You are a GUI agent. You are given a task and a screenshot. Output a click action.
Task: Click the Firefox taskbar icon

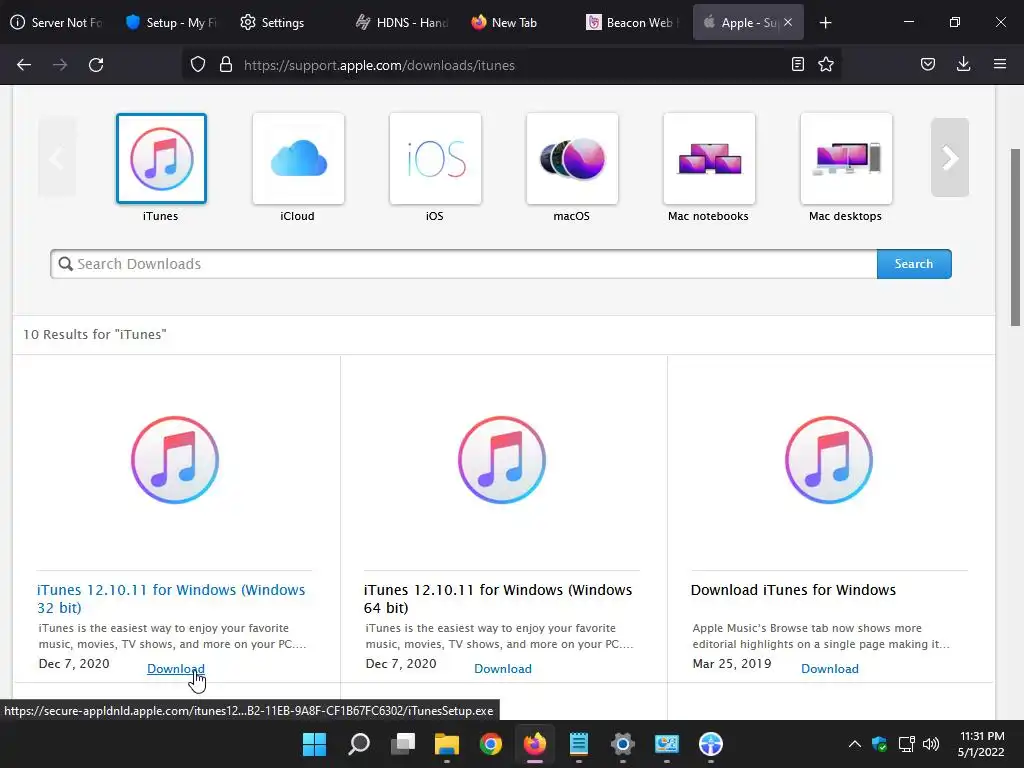[x=535, y=744]
